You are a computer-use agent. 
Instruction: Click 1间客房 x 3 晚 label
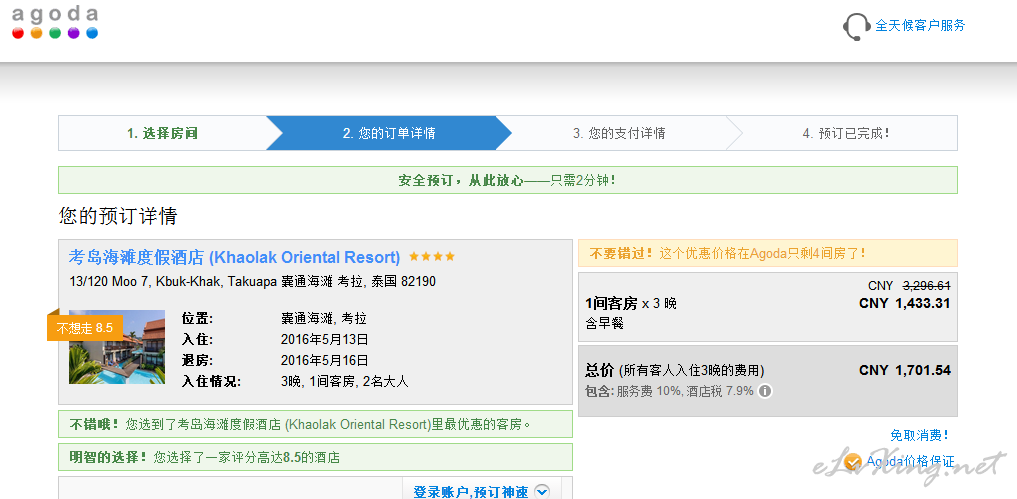pyautogui.click(x=630, y=303)
